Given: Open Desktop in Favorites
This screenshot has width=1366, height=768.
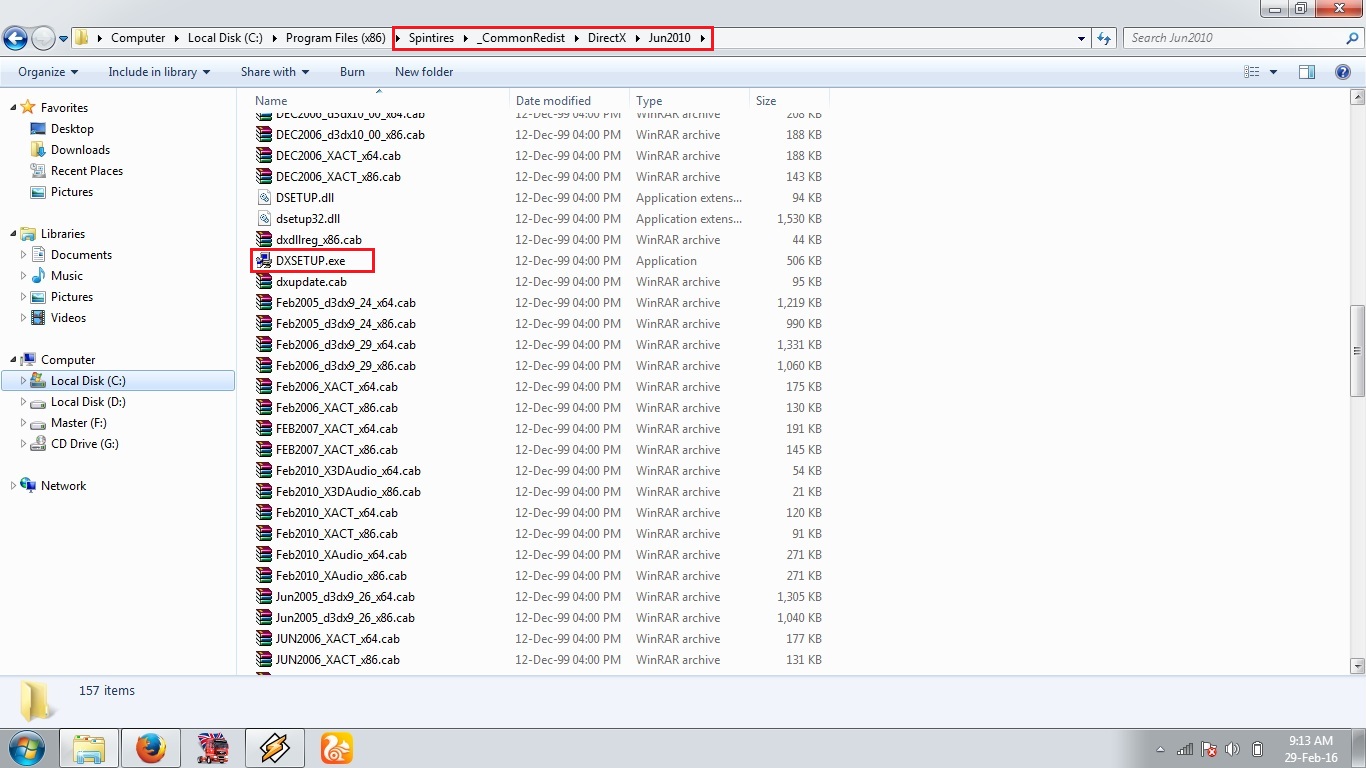Looking at the screenshot, I should pos(72,129).
